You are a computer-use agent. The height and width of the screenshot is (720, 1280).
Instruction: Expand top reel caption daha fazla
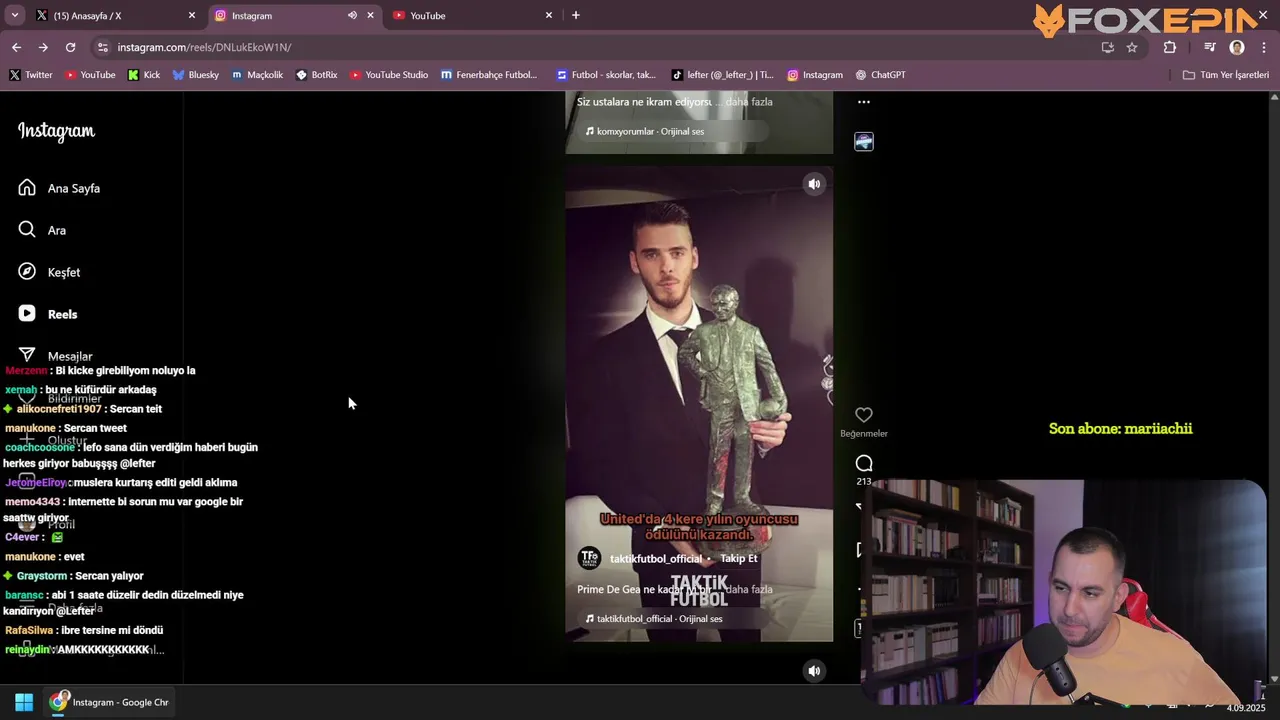(749, 102)
